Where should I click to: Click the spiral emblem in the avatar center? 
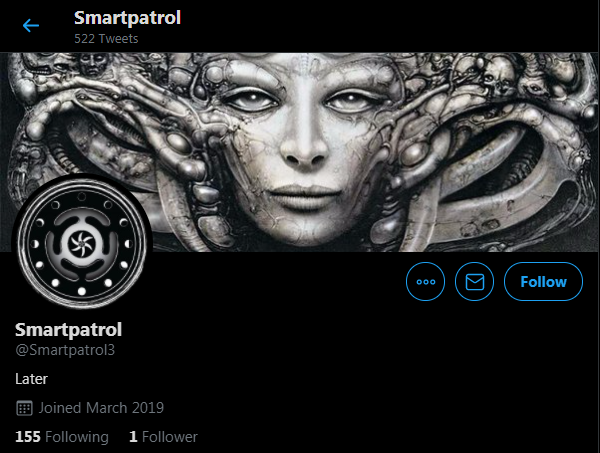(82, 243)
